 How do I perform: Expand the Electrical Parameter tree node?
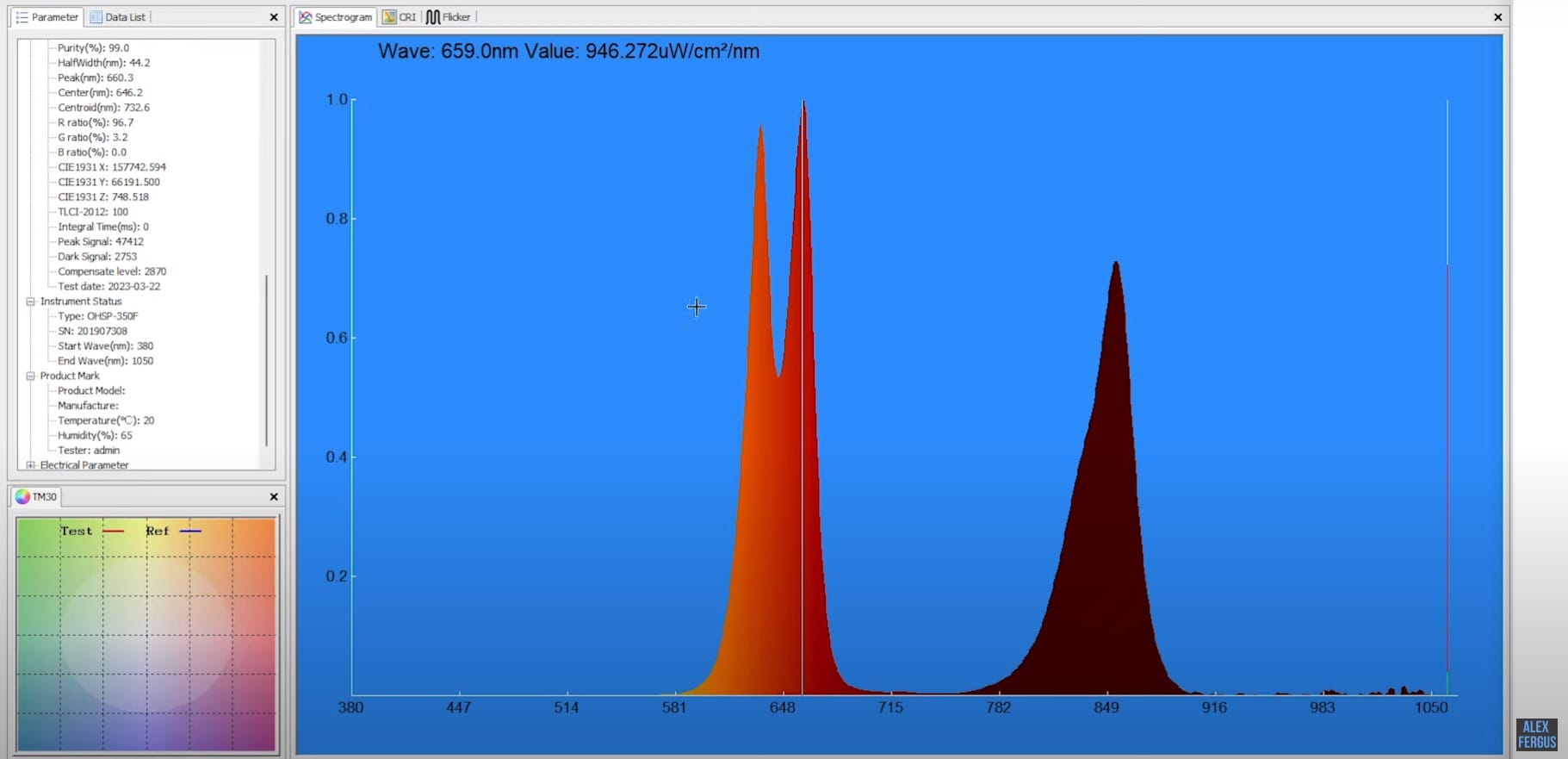click(x=31, y=465)
